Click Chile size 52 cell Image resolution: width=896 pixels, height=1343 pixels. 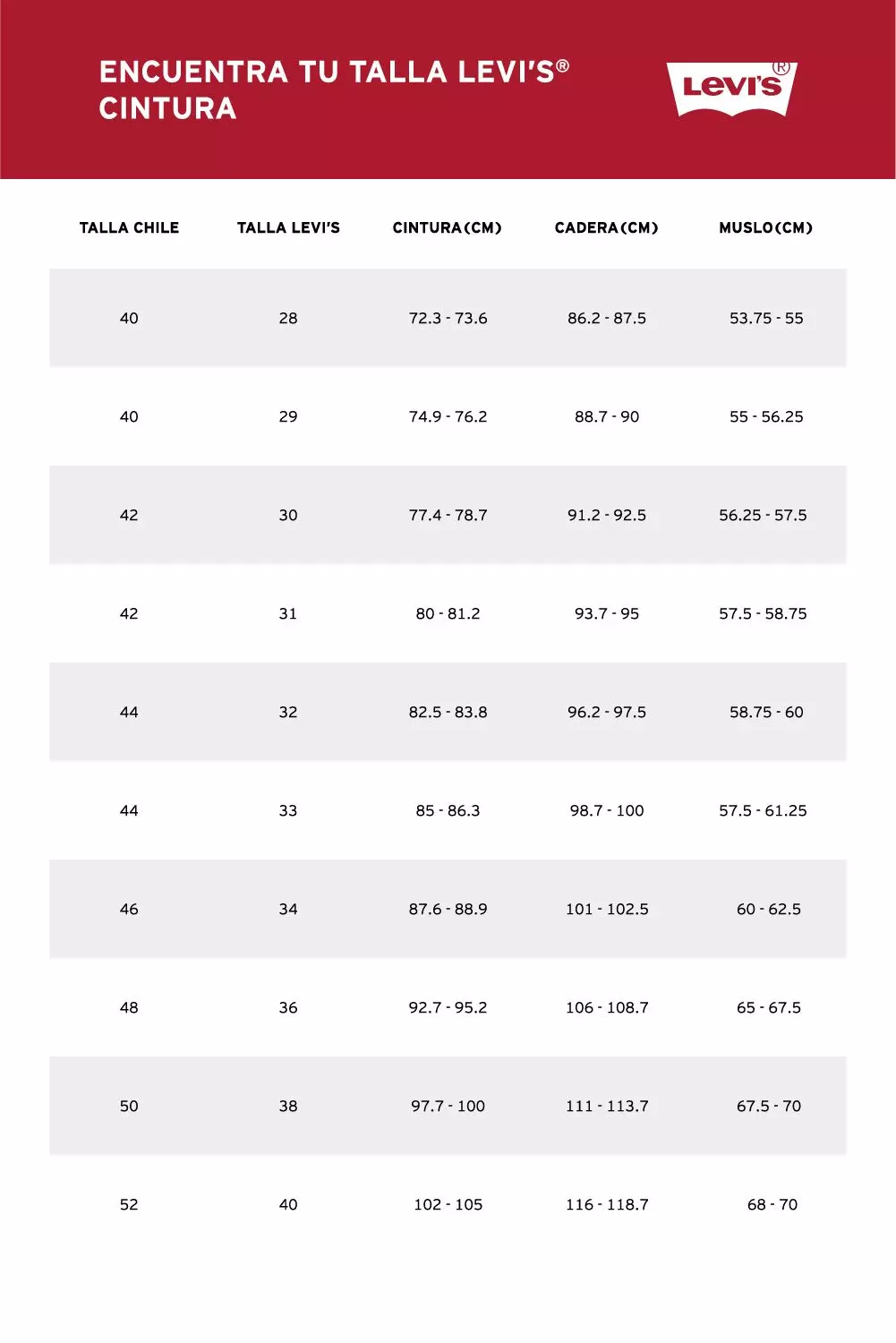tap(129, 1205)
